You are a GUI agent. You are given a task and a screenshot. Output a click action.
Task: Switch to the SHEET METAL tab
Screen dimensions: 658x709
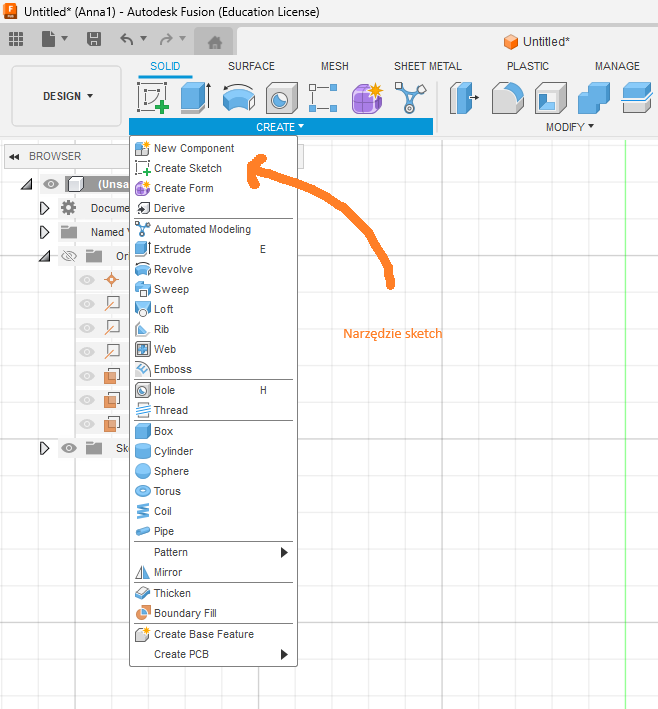(428, 66)
